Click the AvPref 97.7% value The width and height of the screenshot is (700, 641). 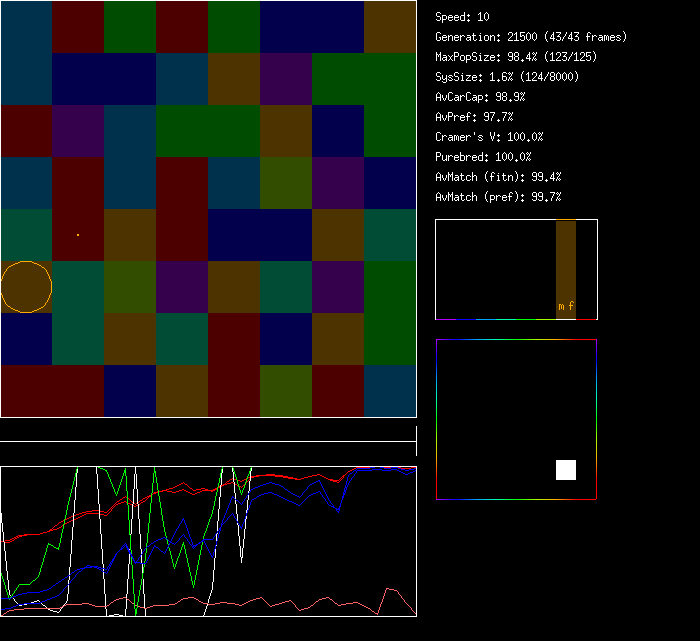click(474, 117)
